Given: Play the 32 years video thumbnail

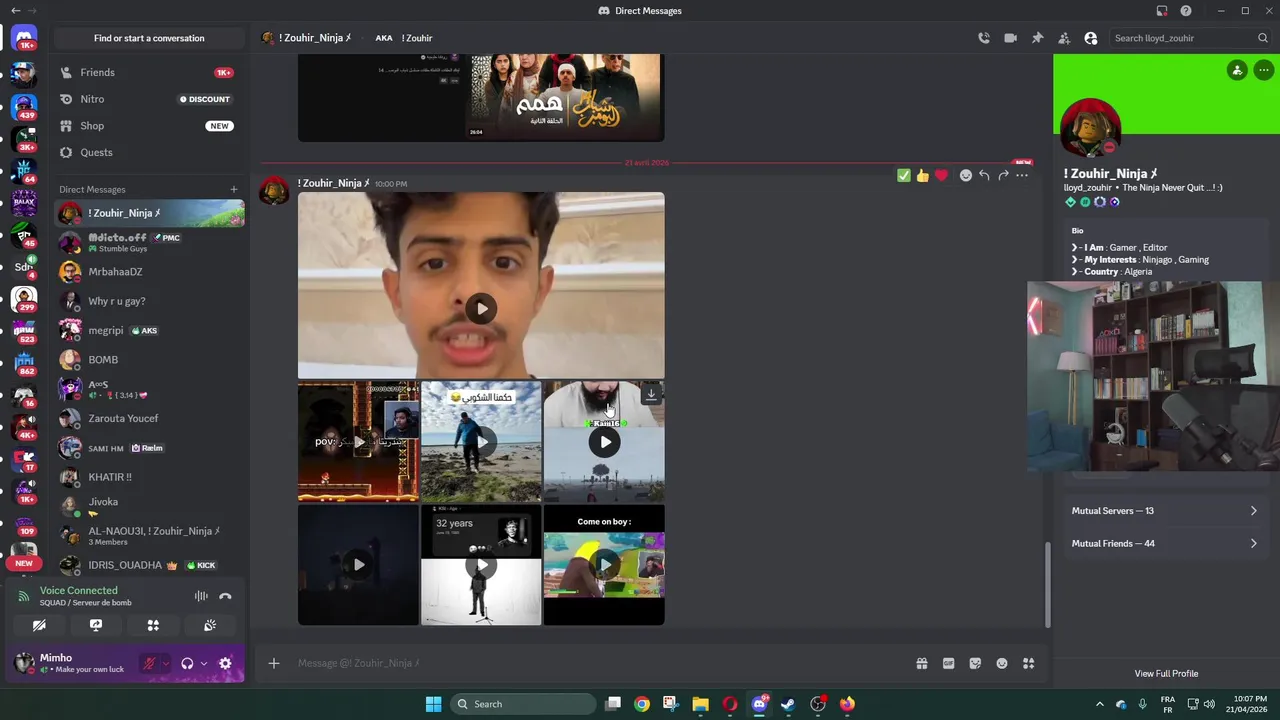Looking at the screenshot, I should [x=481, y=565].
